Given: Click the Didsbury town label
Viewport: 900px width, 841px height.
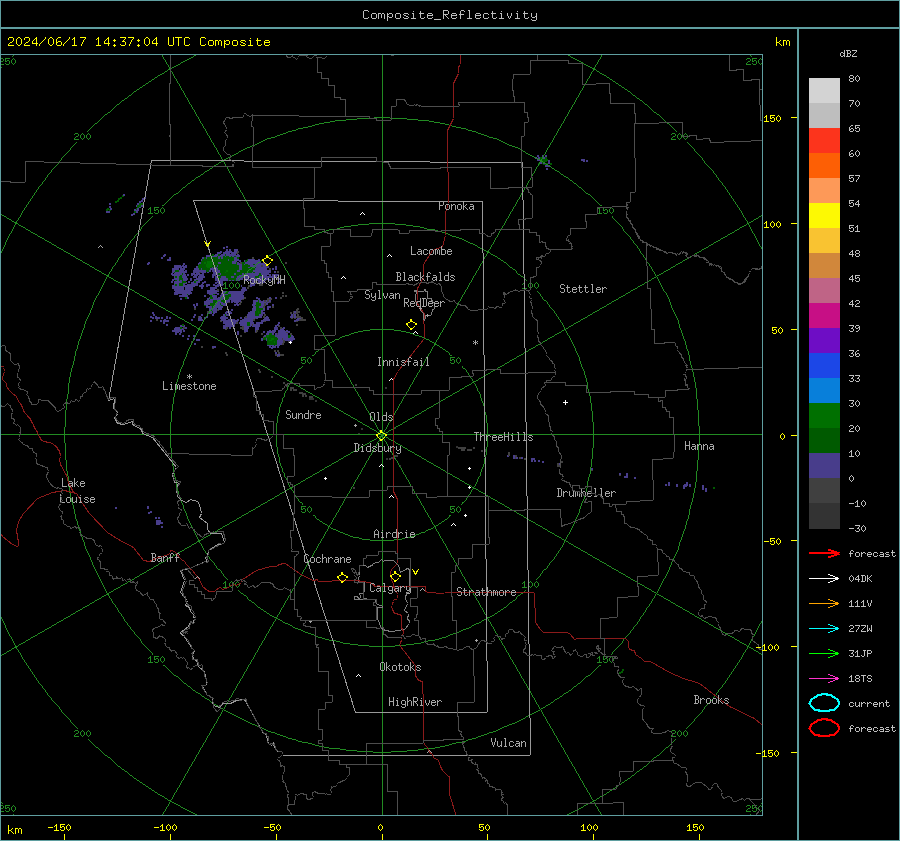Looking at the screenshot, I should (377, 448).
